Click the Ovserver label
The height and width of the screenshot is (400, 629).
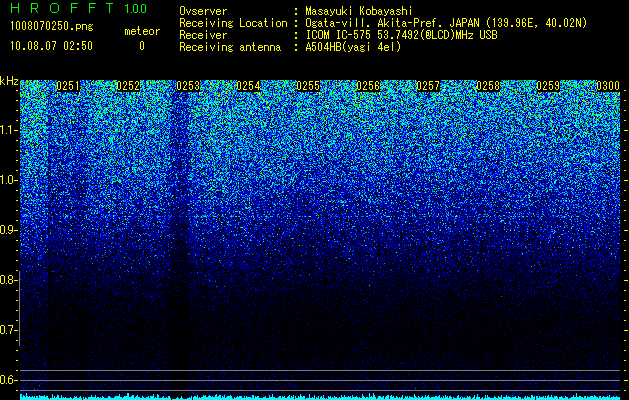[x=203, y=11]
